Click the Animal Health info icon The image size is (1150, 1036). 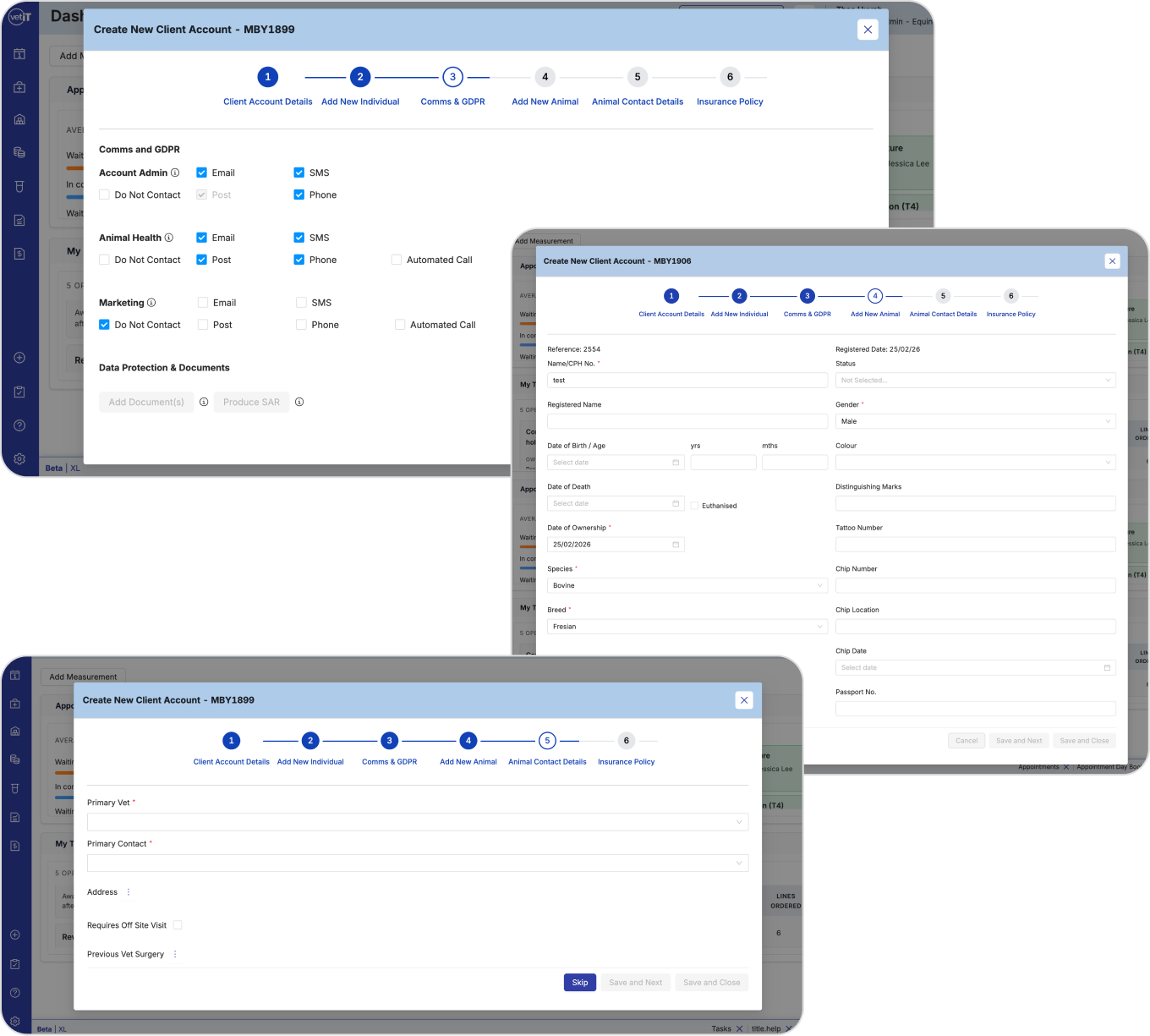[169, 238]
